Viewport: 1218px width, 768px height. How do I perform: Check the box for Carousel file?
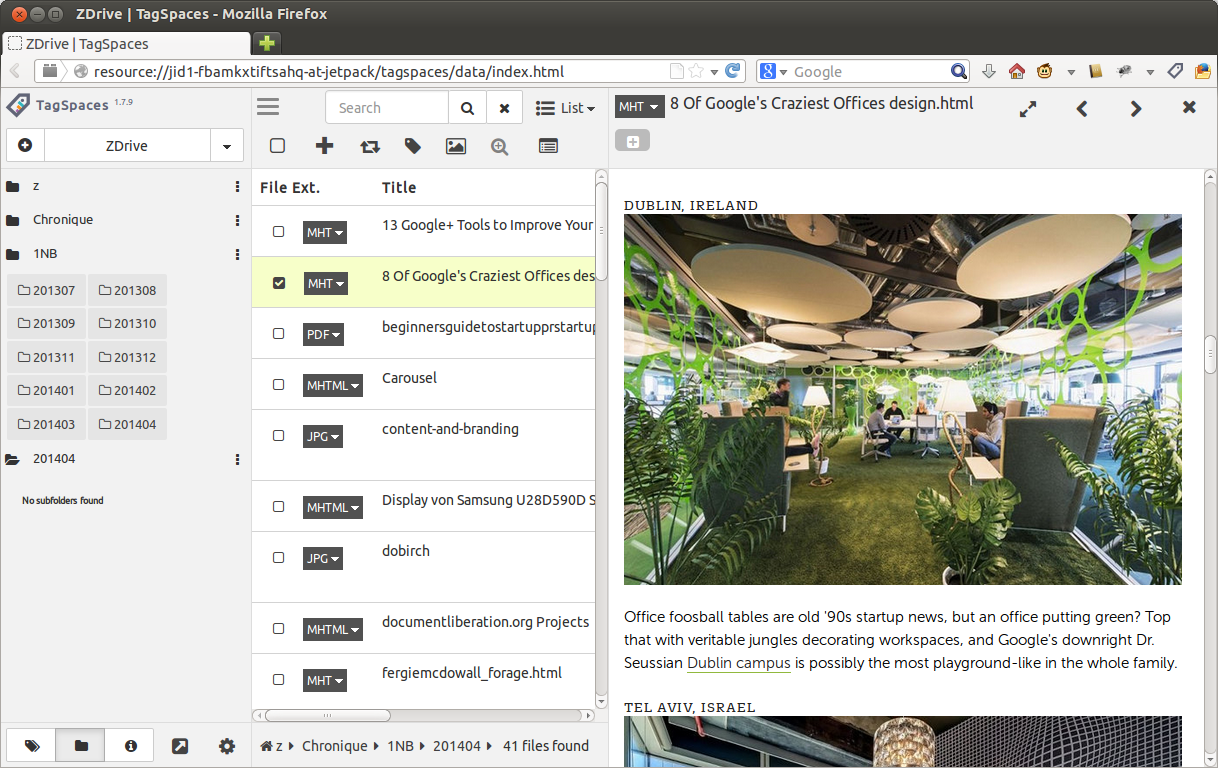point(279,385)
